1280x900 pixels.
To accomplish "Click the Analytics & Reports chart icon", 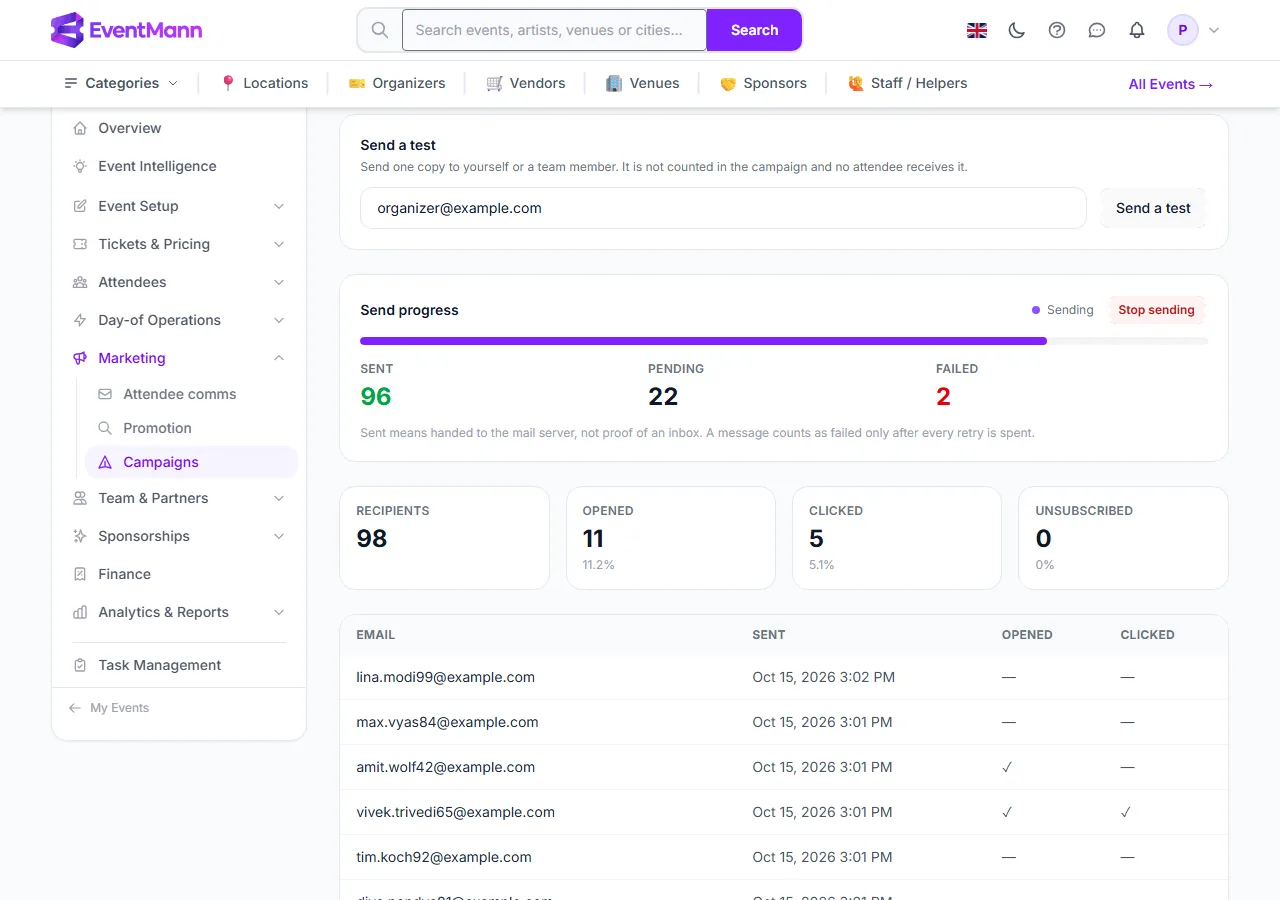I will (x=80, y=612).
